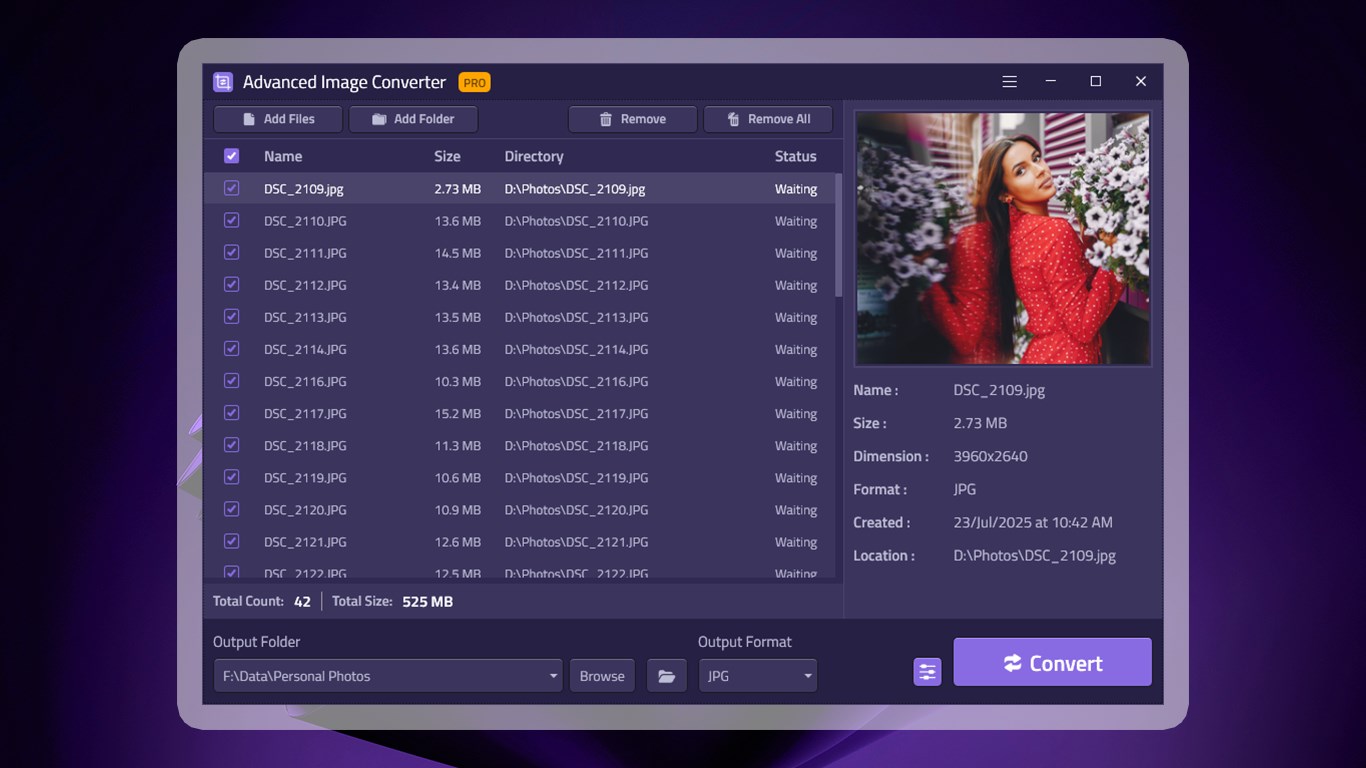Expand the Output Format JPG dropdown
Viewport: 1366px width, 768px height.
click(x=807, y=677)
